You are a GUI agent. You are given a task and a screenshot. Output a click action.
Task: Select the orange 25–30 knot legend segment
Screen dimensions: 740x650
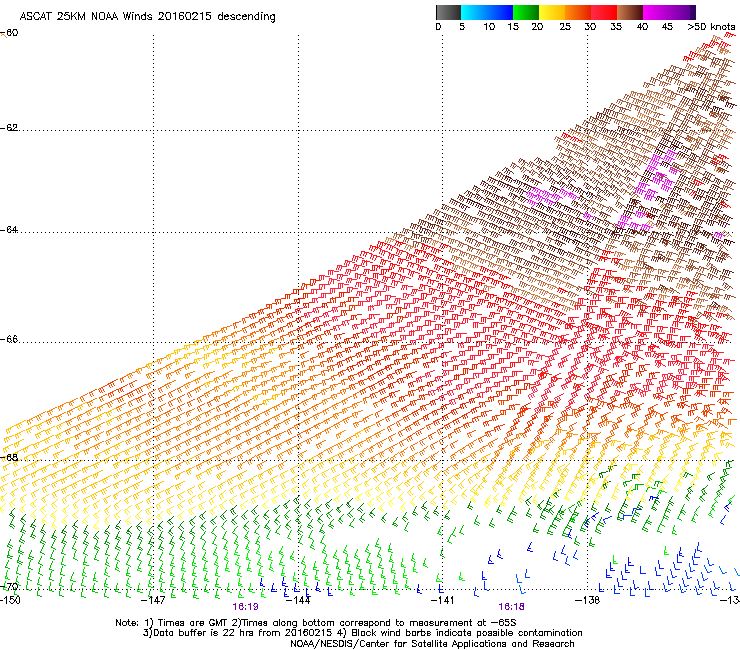point(578,12)
